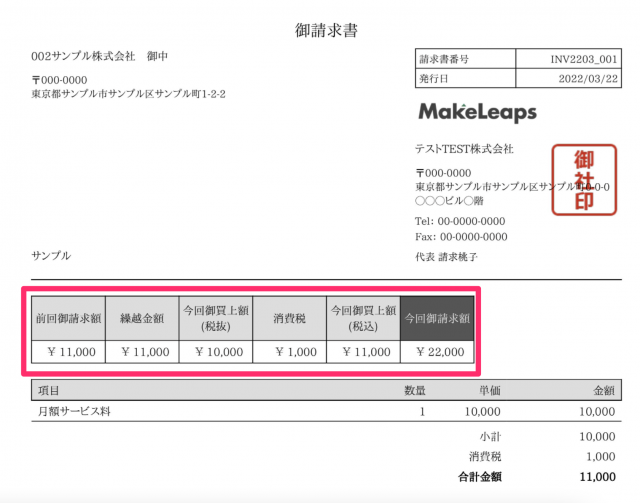This screenshot has height=503, width=640.
Task: Select the ¥ 22,000 billed amount
Action: (436, 352)
